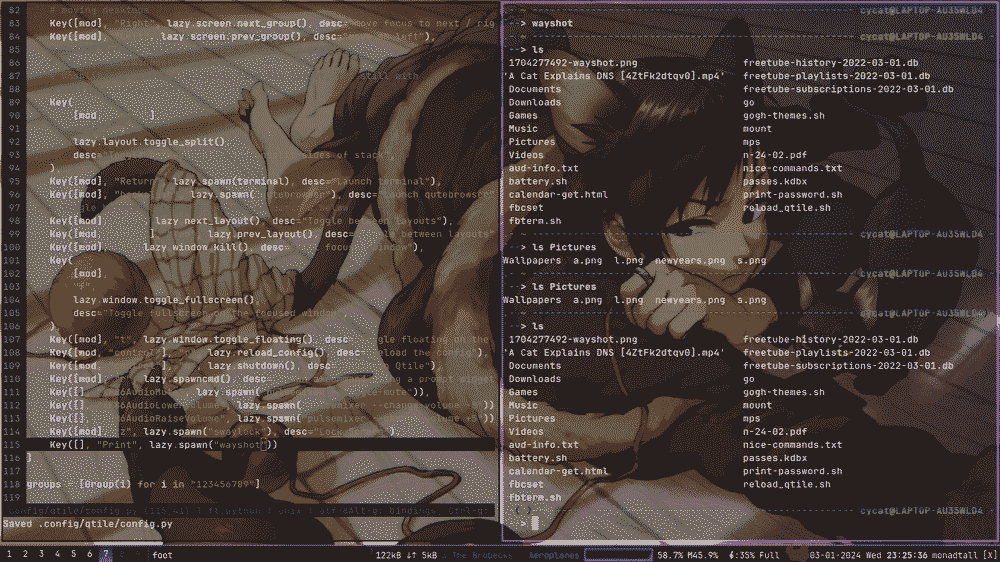The width and height of the screenshot is (1000, 562).
Task: Click the [X] quick exit widget
Action: pos(990,554)
